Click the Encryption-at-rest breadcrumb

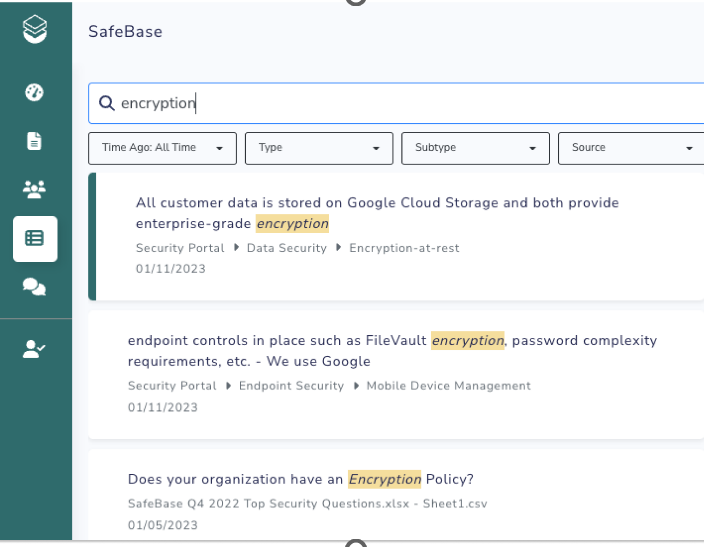pyautogui.click(x=404, y=248)
